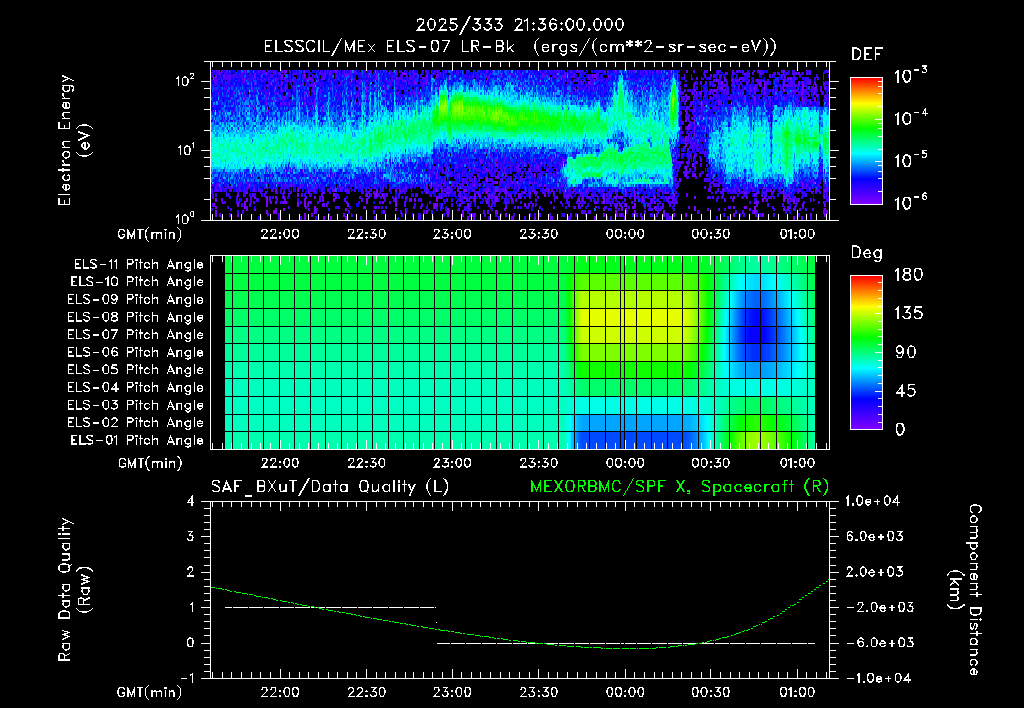This screenshot has width=1024, height=708.
Task: Click the Deg label above the pitch angle color bar
Action: point(866,253)
